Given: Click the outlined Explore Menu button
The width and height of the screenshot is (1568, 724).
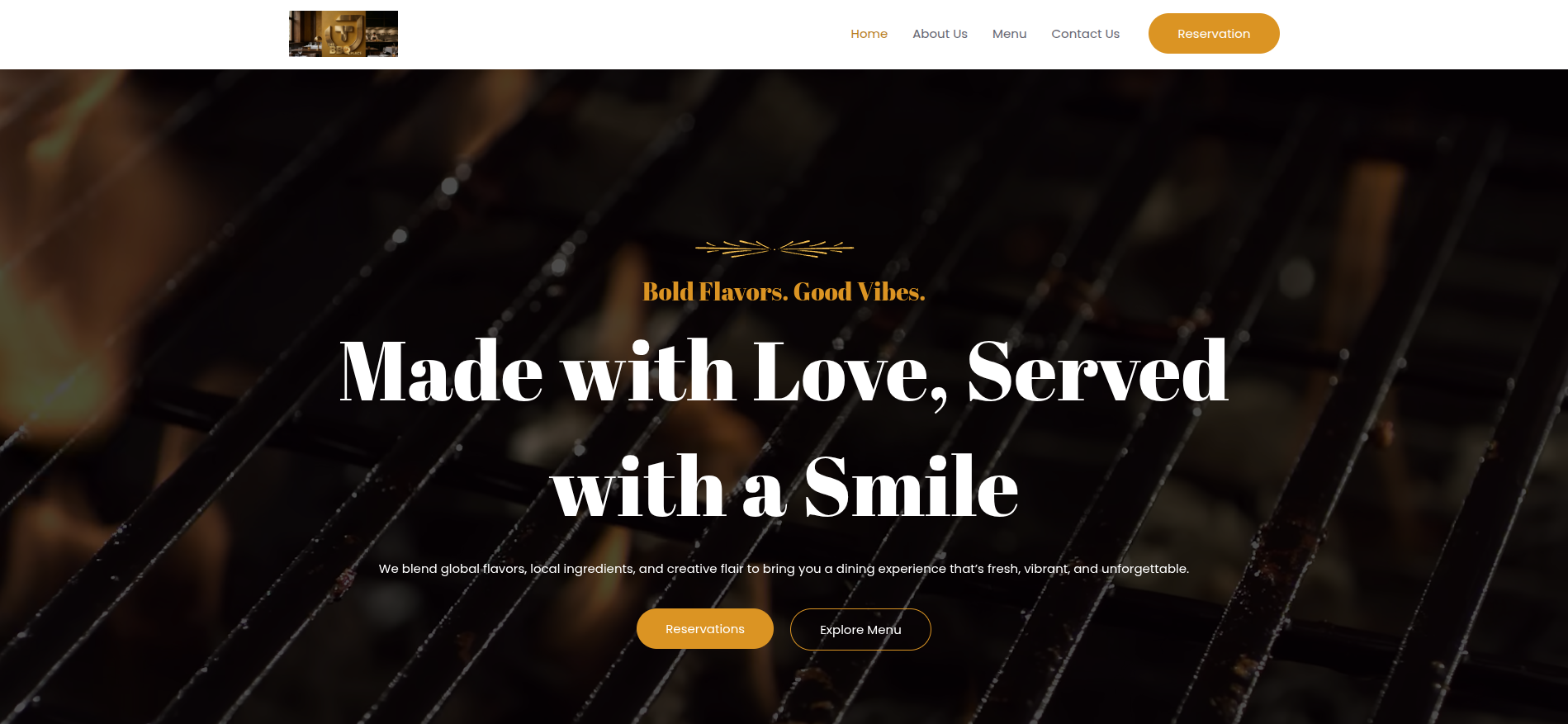Looking at the screenshot, I should click(860, 630).
